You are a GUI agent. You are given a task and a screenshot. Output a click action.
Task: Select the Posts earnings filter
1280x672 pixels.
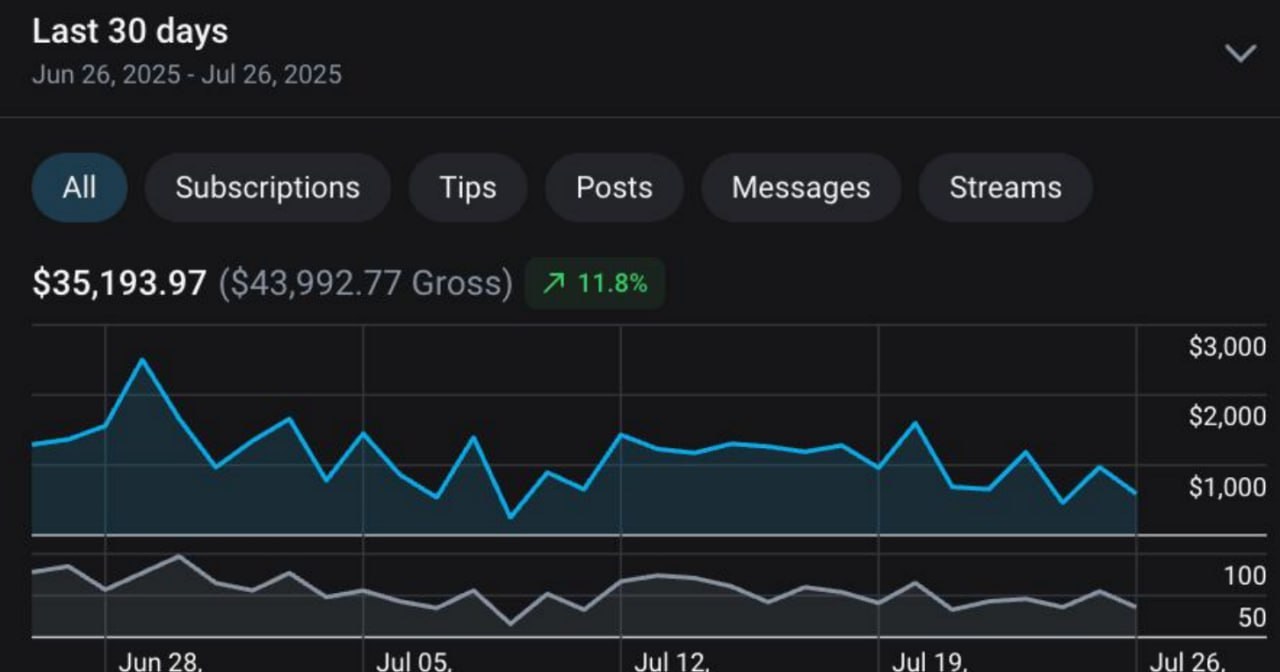pyautogui.click(x=614, y=187)
